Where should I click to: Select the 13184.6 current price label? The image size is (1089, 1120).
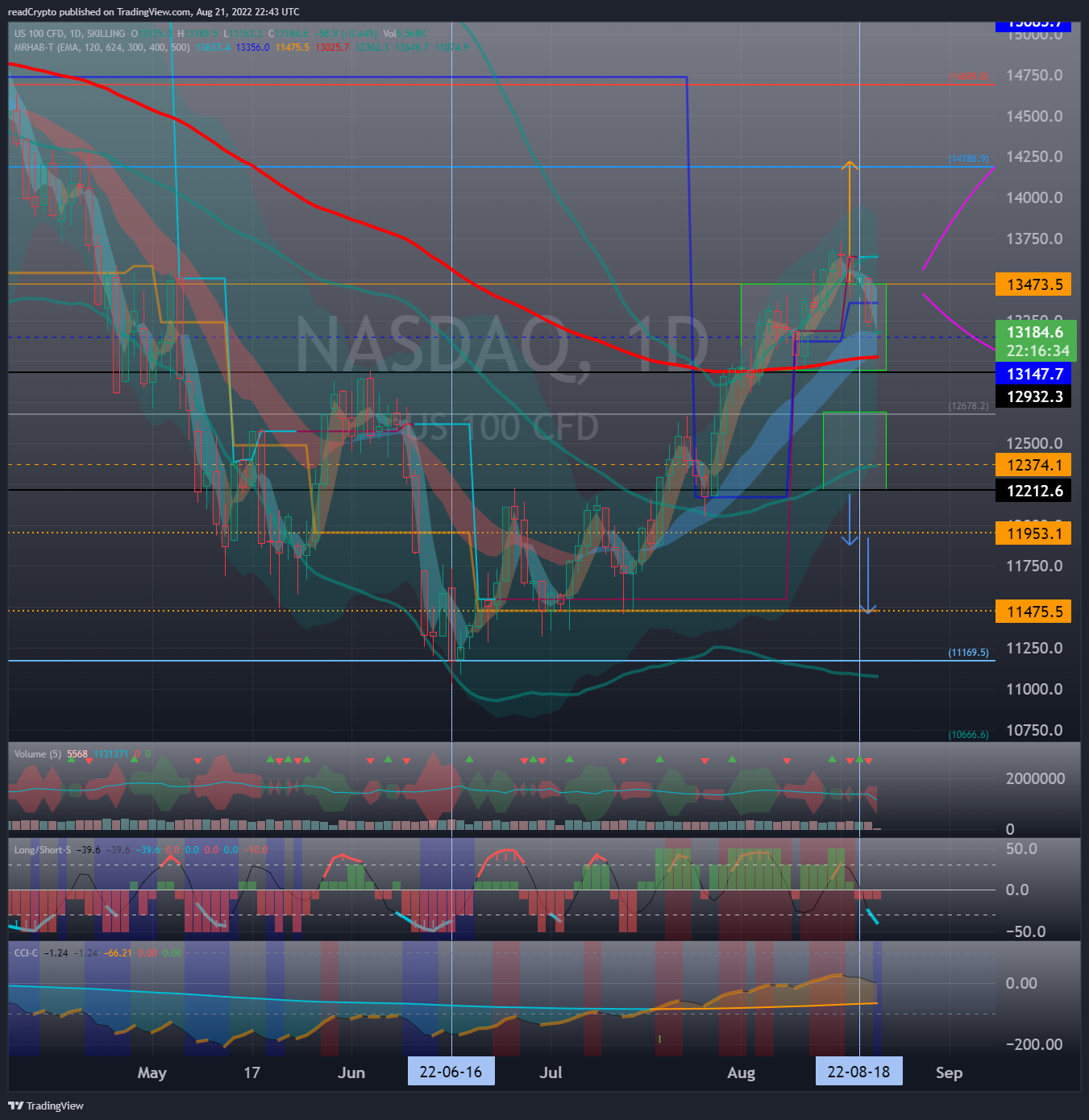[1036, 332]
